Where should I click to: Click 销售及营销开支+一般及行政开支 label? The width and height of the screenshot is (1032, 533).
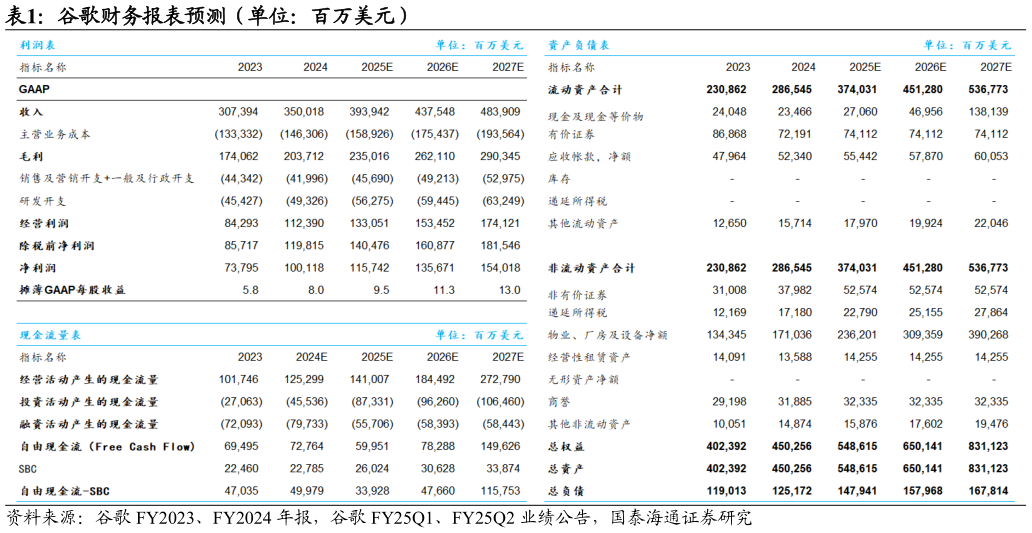[107, 178]
